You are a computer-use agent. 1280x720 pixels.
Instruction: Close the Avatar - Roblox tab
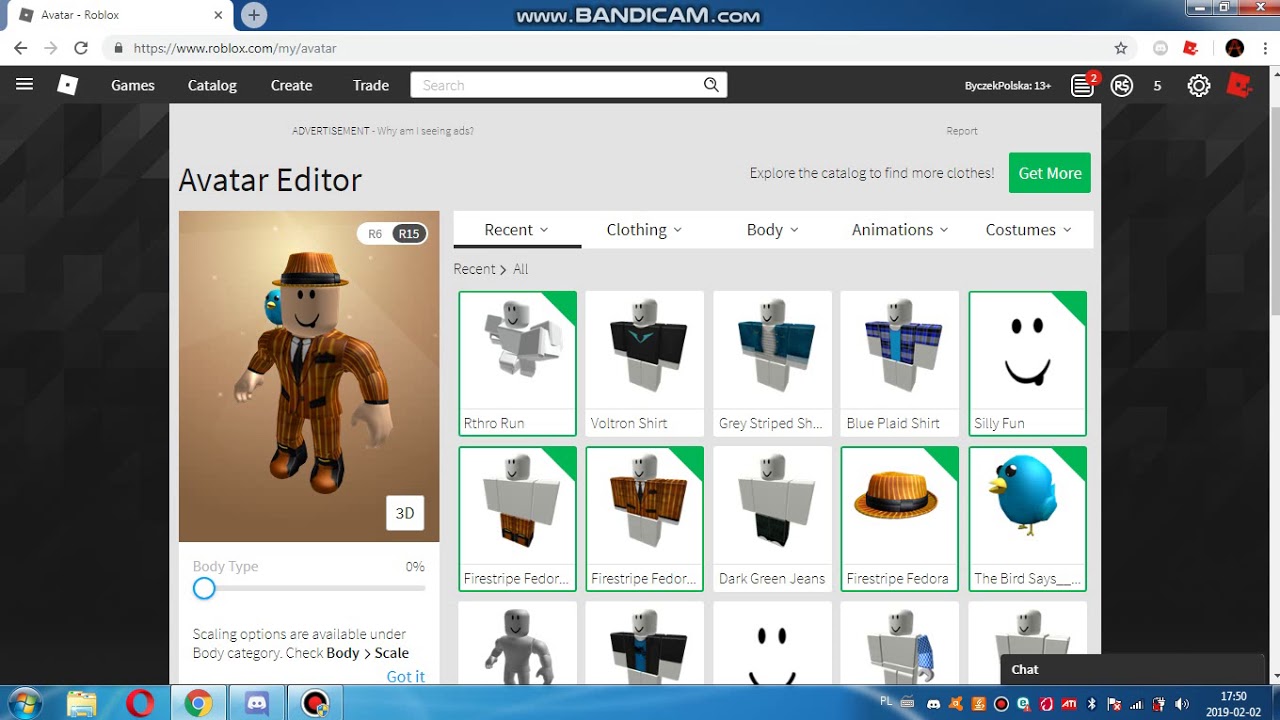pos(218,15)
